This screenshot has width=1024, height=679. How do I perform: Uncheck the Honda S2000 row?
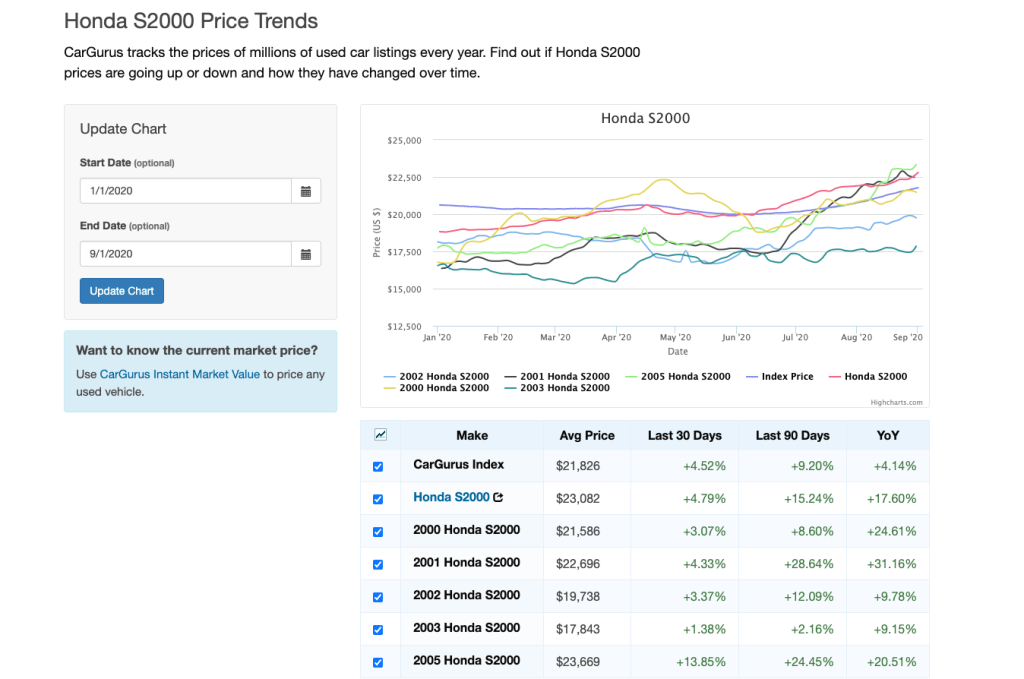point(378,497)
